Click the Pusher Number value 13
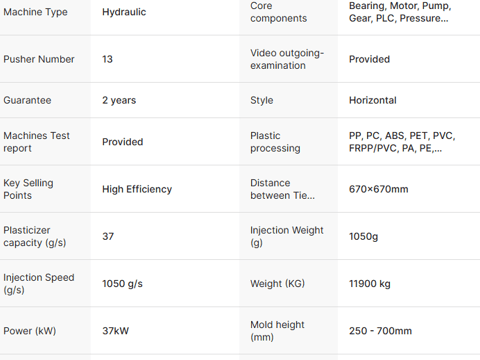Screen dimensions: 480x360 (x=107, y=59)
